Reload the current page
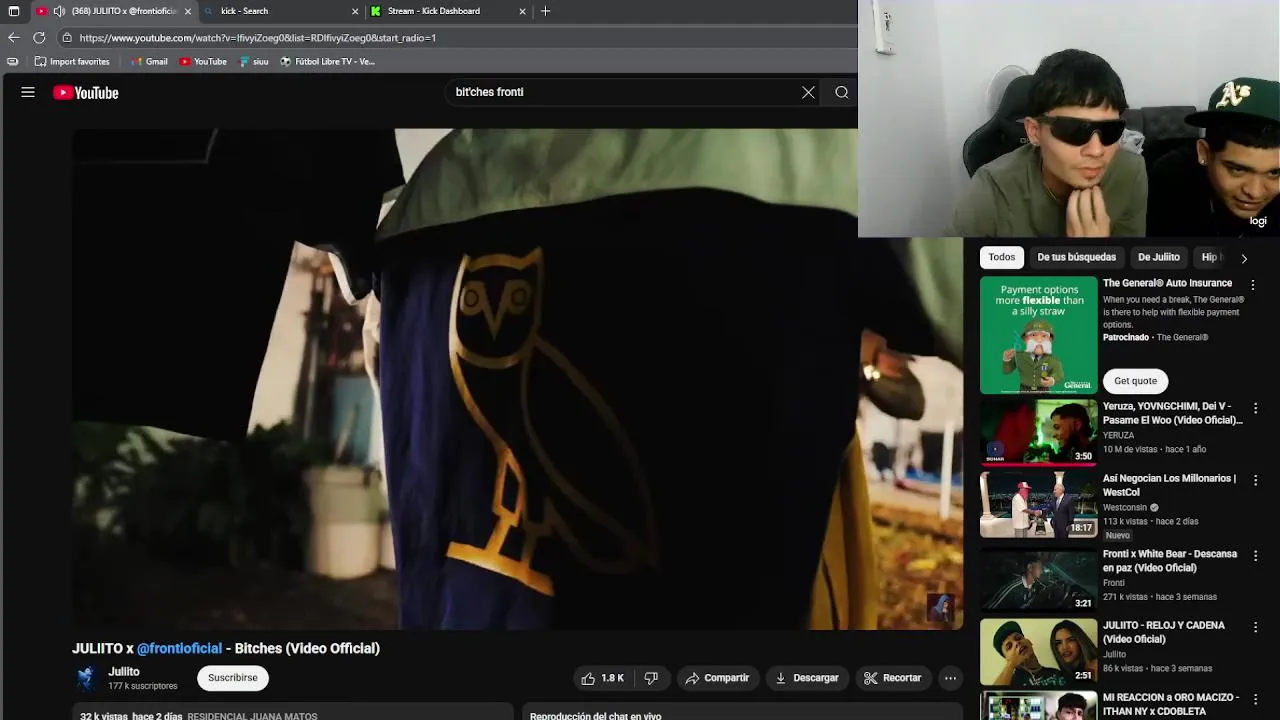The height and width of the screenshot is (720, 1280). point(39,38)
